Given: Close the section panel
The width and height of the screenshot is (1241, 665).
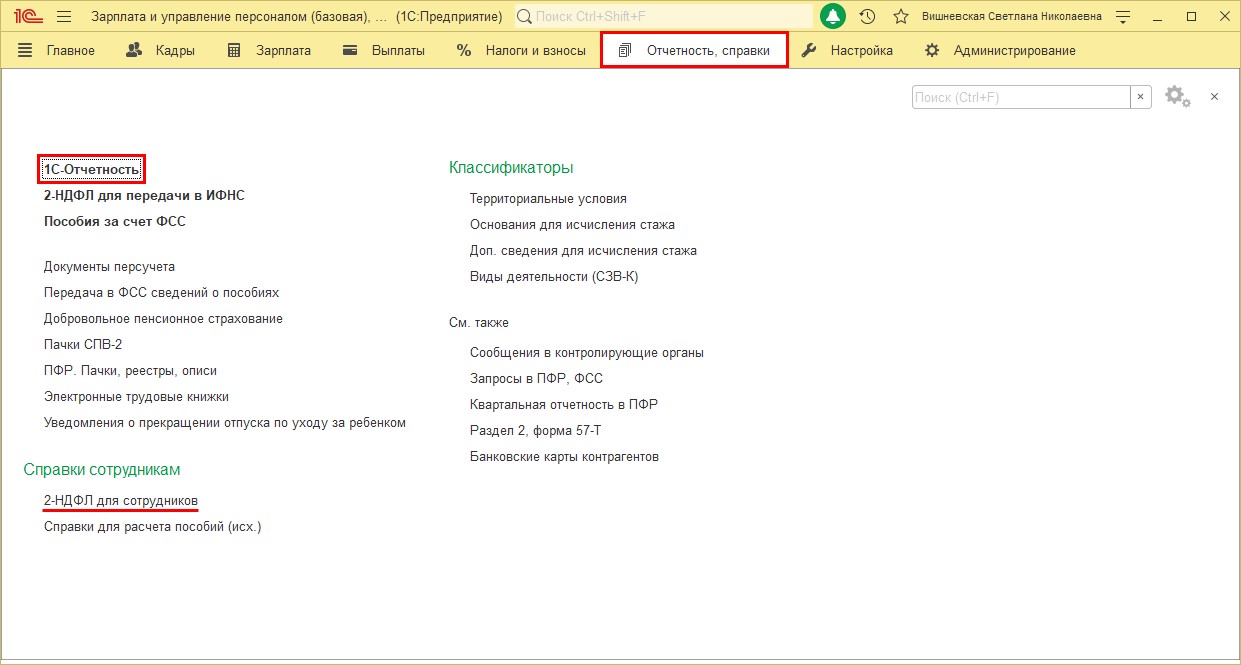Looking at the screenshot, I should pyautogui.click(x=1215, y=97).
